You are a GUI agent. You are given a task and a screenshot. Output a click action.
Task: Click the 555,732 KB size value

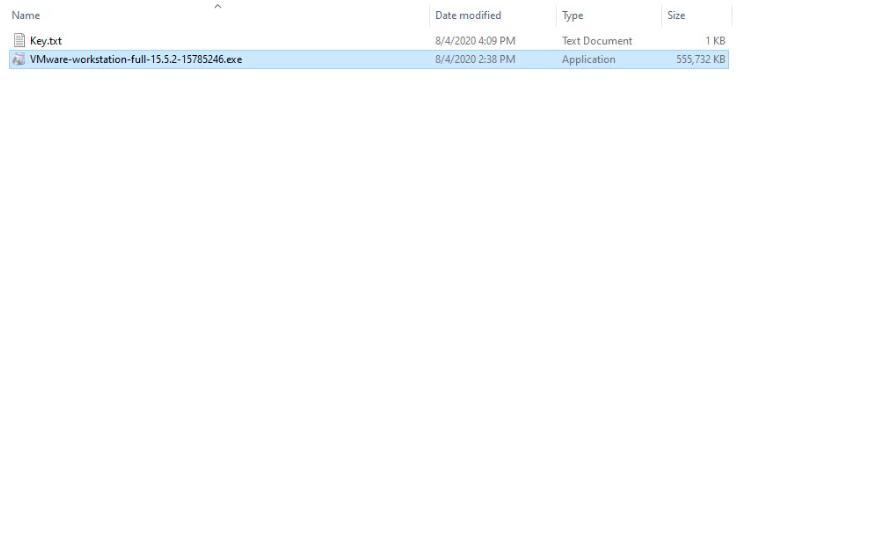click(700, 59)
